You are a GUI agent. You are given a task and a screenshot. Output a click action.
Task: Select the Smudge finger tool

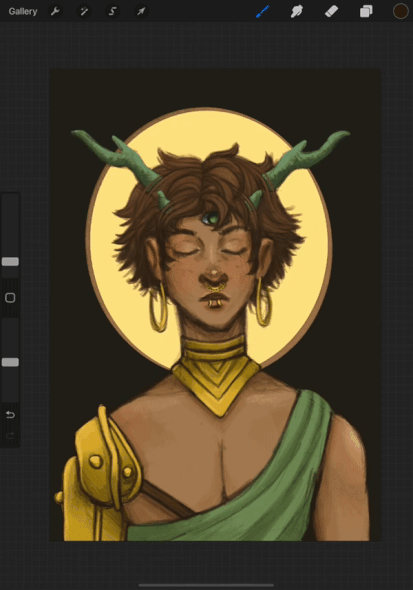[x=297, y=11]
